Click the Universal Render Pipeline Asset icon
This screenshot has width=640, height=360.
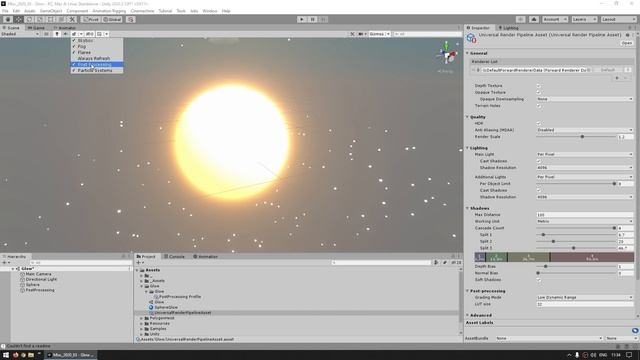471,38
